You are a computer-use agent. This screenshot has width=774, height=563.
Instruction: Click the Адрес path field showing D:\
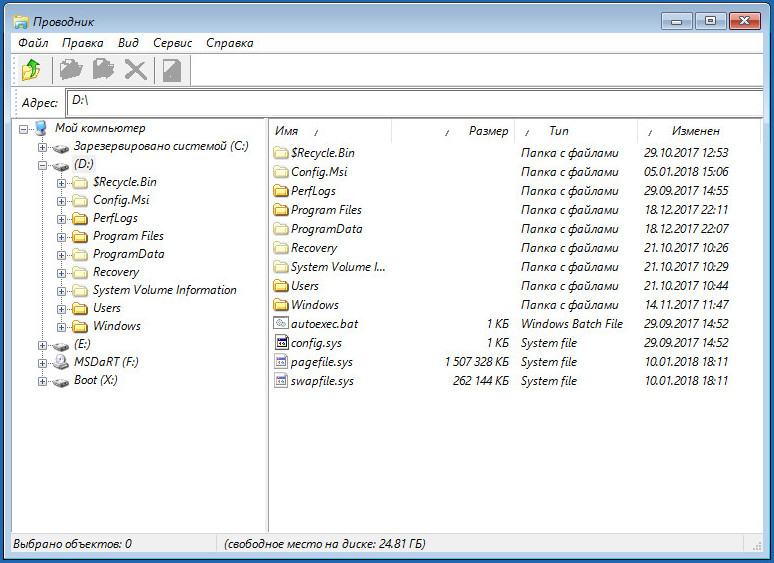414,102
